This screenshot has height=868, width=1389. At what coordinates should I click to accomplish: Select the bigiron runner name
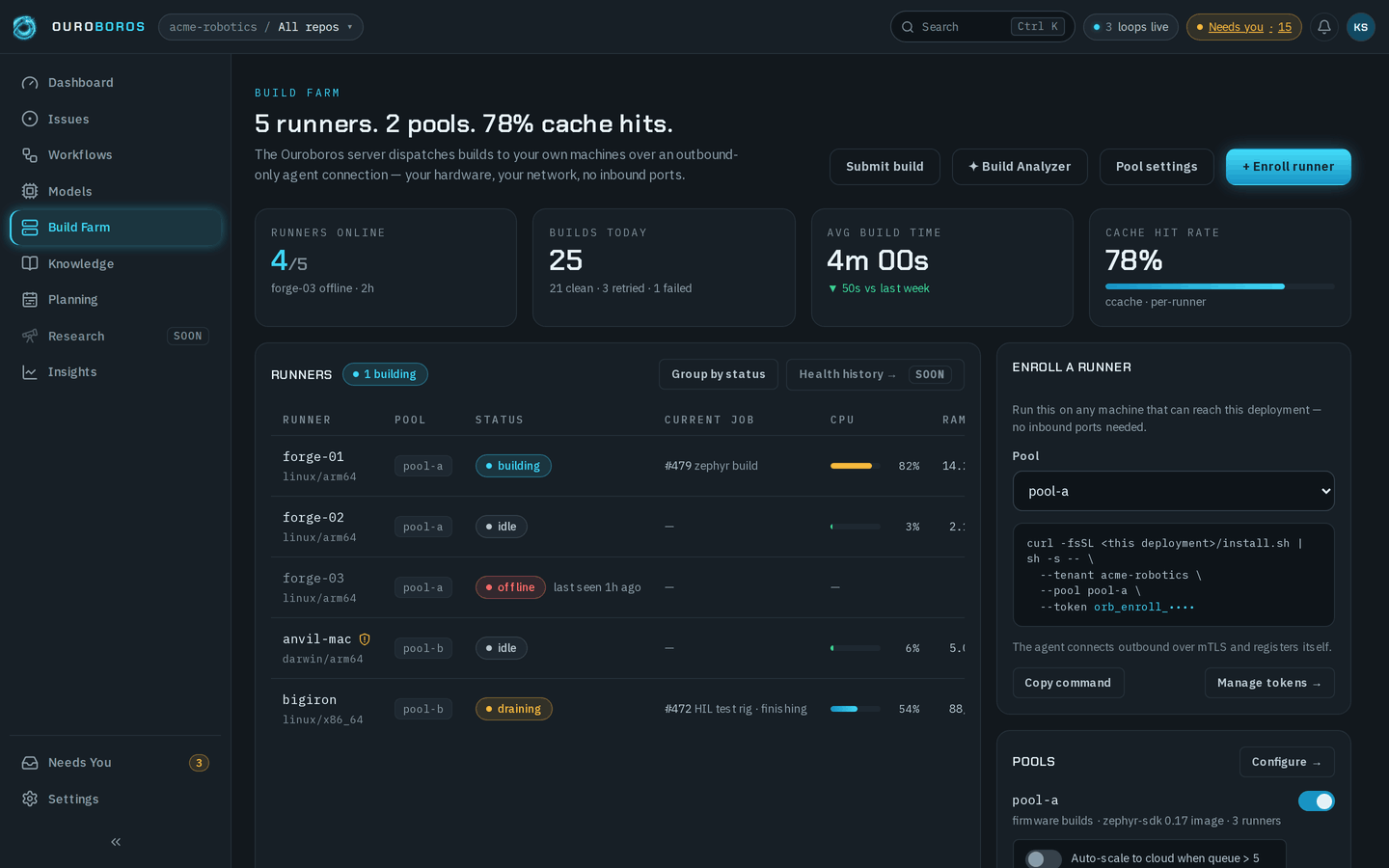click(310, 700)
